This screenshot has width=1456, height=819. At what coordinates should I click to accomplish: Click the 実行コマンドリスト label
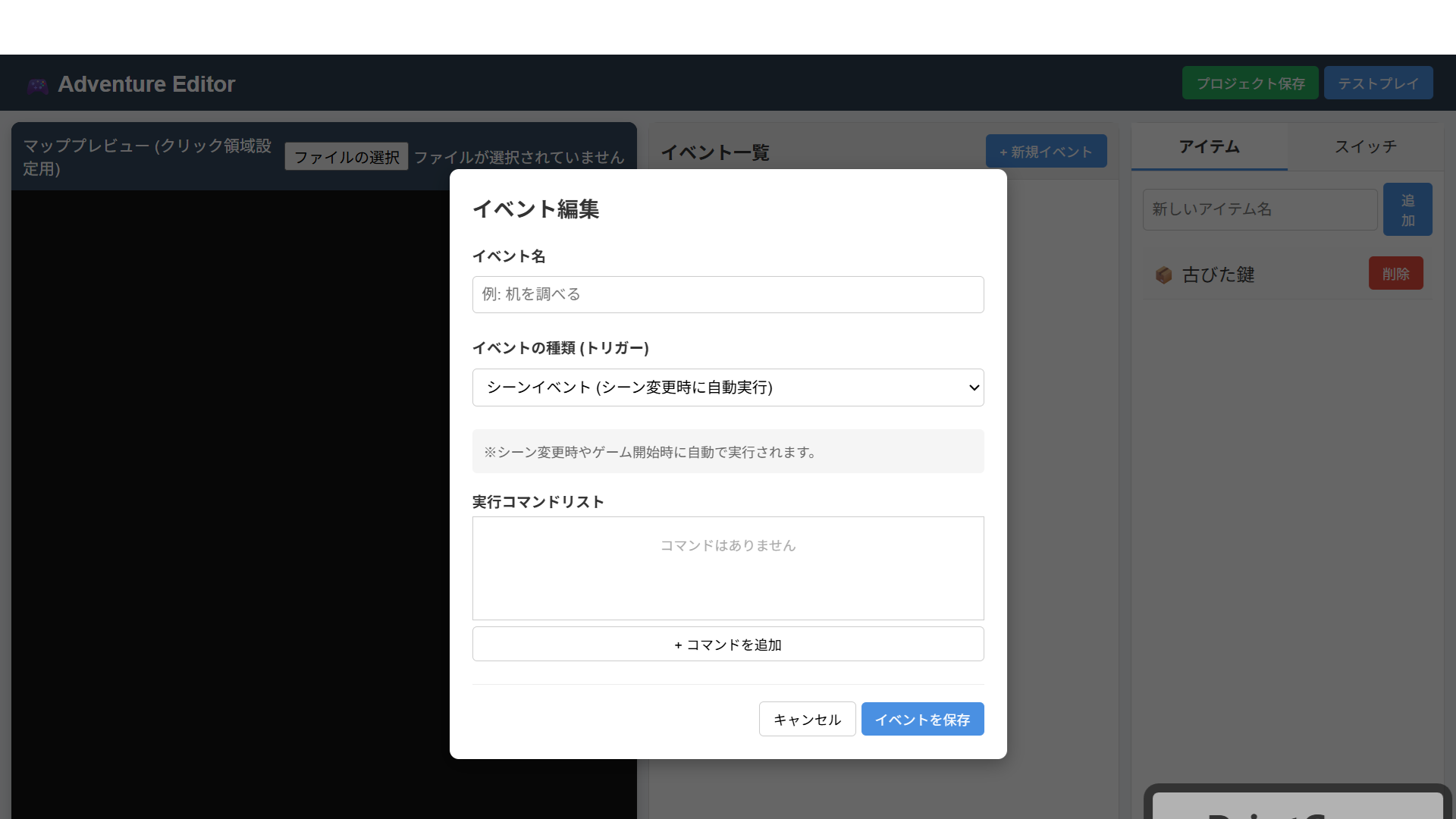538,502
